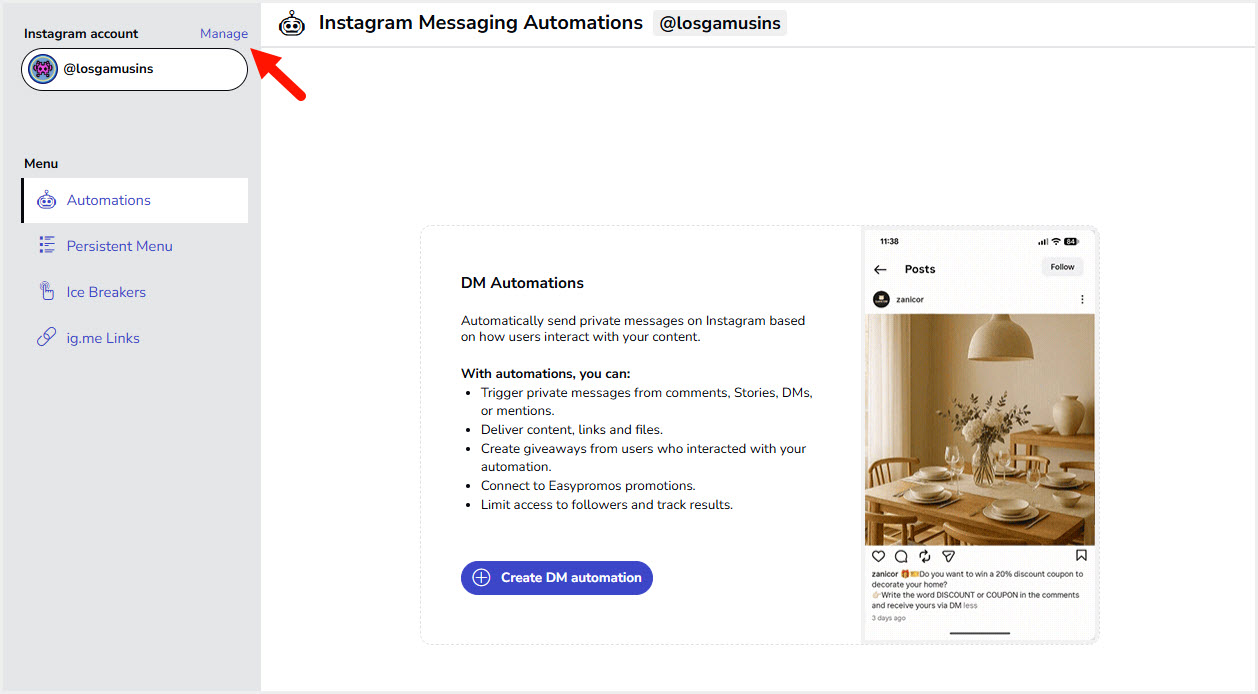
Task: Click the robot icon beside the page title
Action: (292, 23)
